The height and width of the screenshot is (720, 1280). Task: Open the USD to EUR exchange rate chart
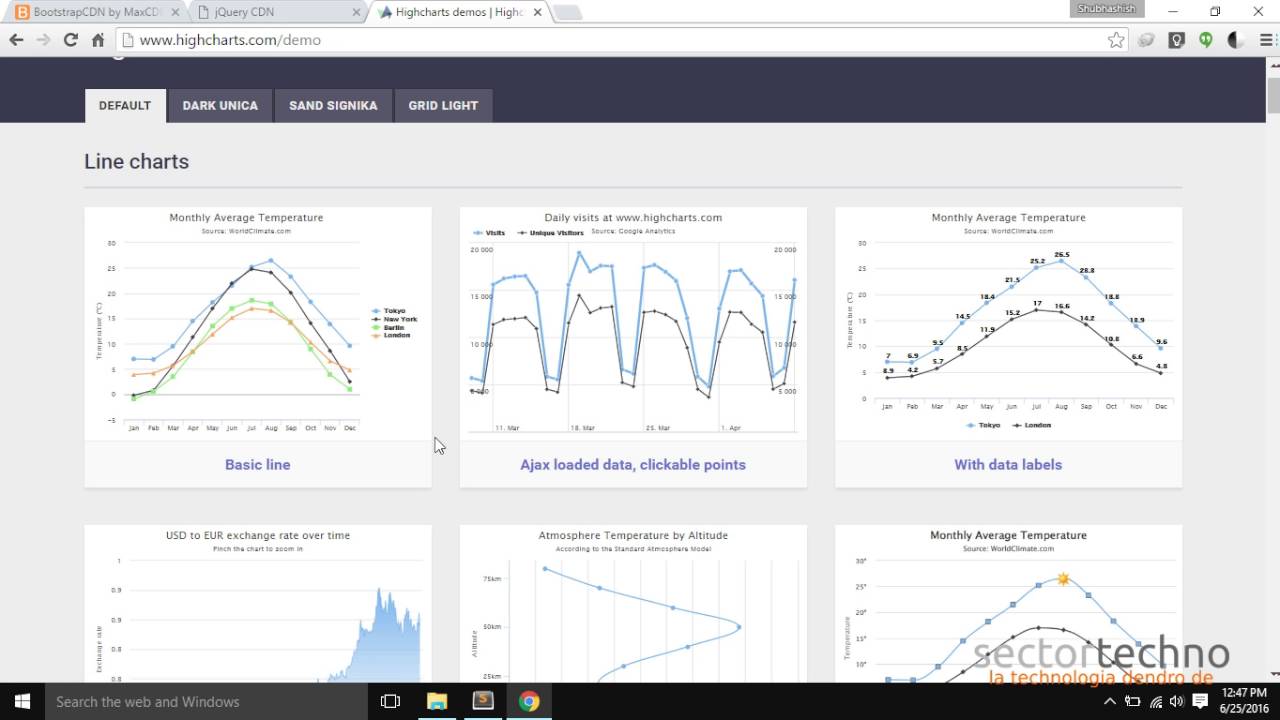coord(258,603)
